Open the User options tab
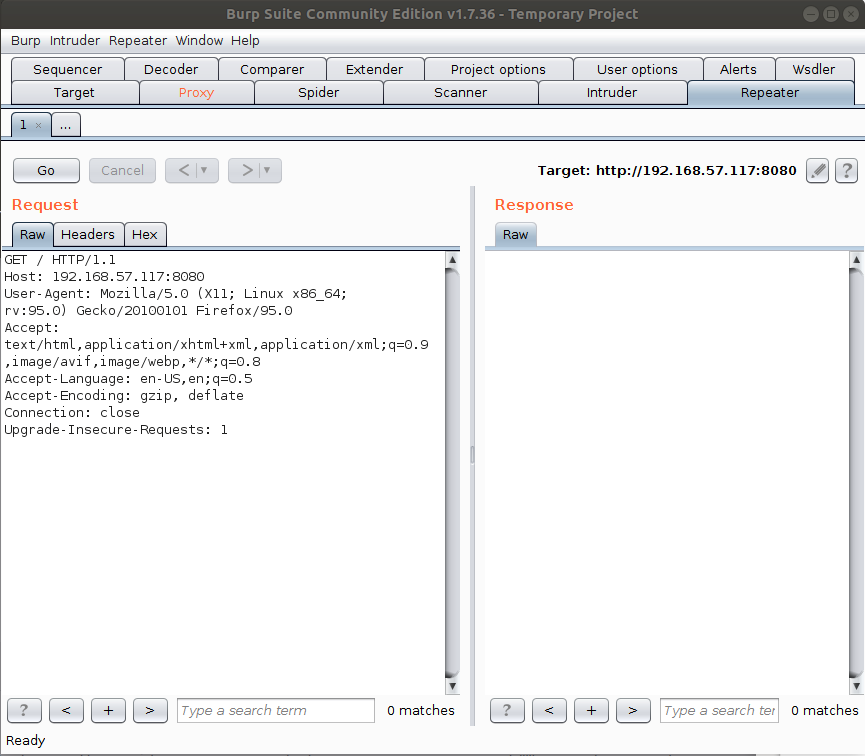The image size is (865, 756). (x=637, y=70)
